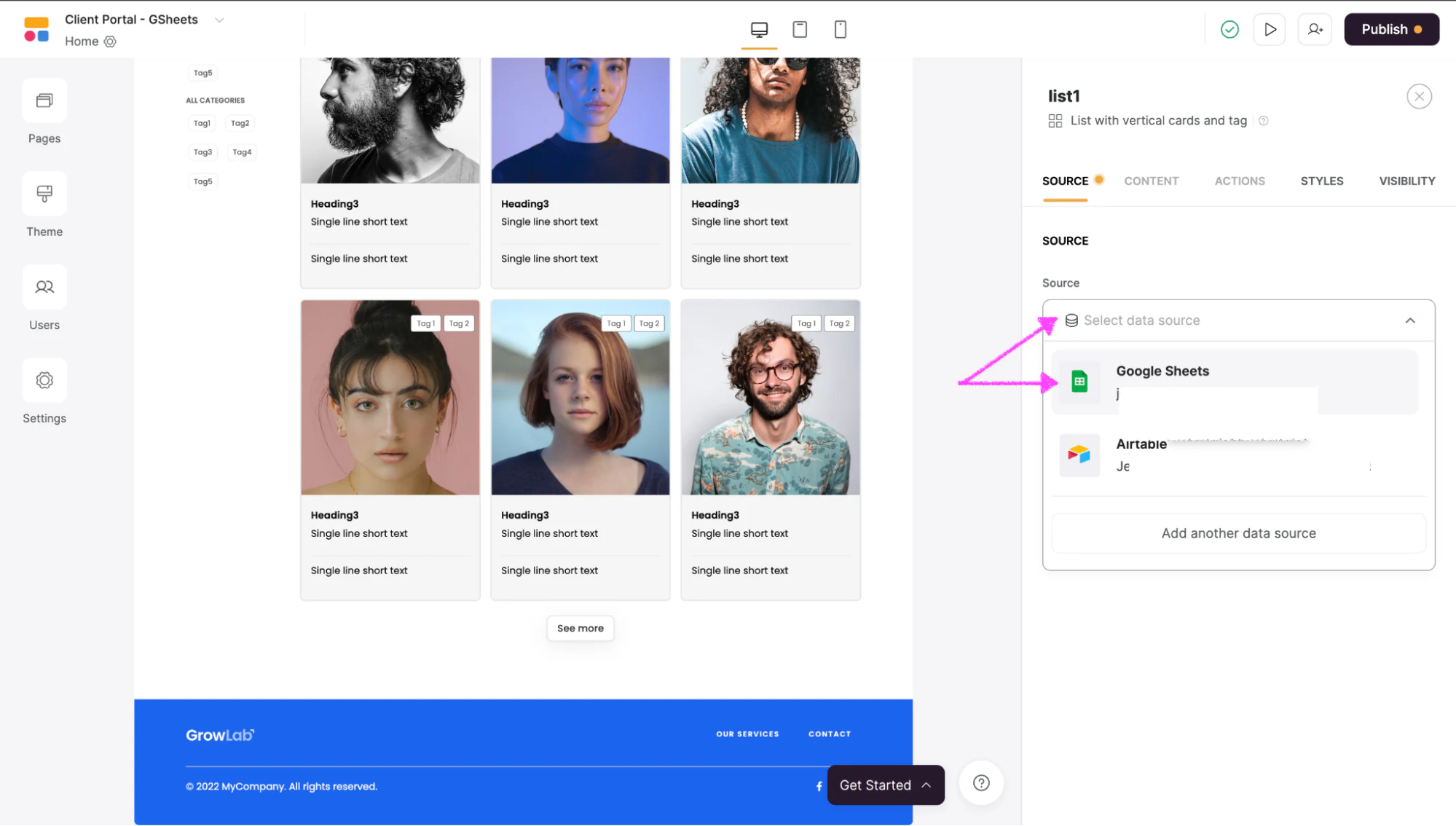
Task: Open the Users panel icon
Action: click(44, 287)
